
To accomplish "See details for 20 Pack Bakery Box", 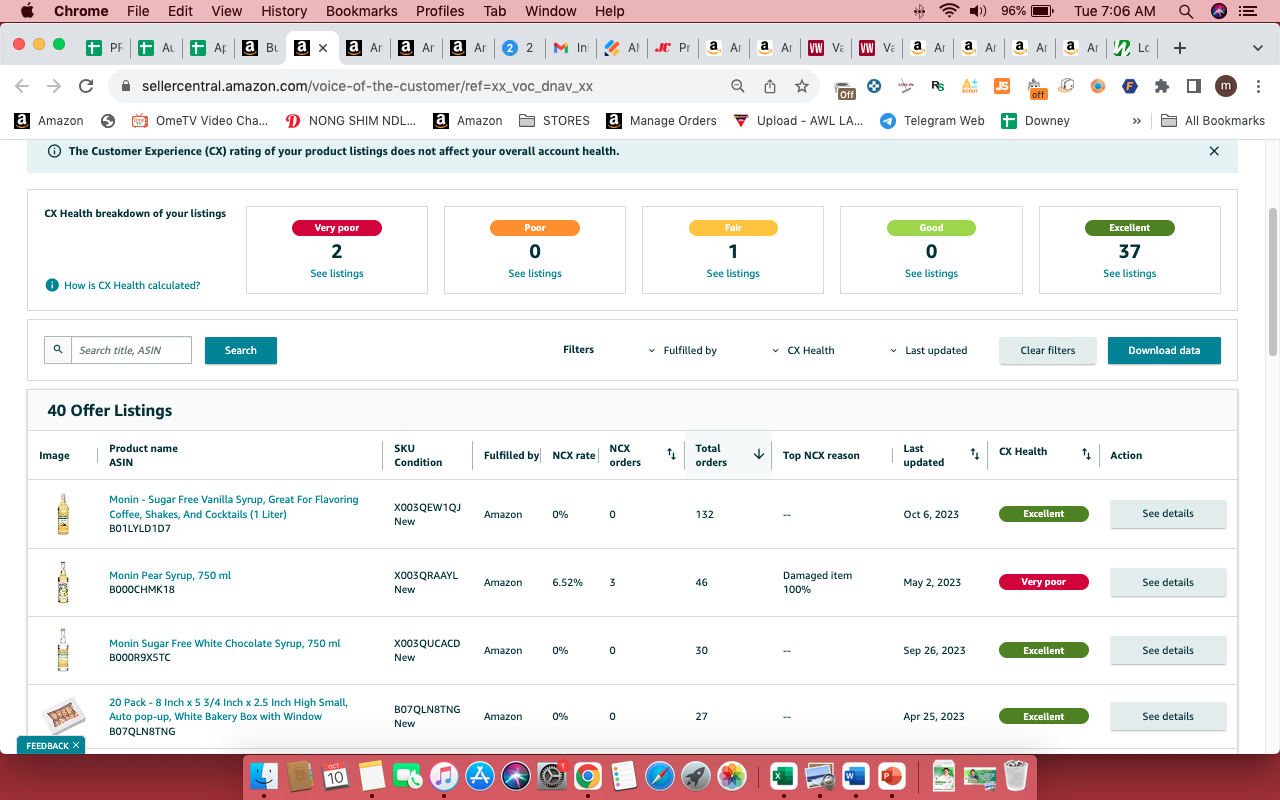I will point(1168,716).
